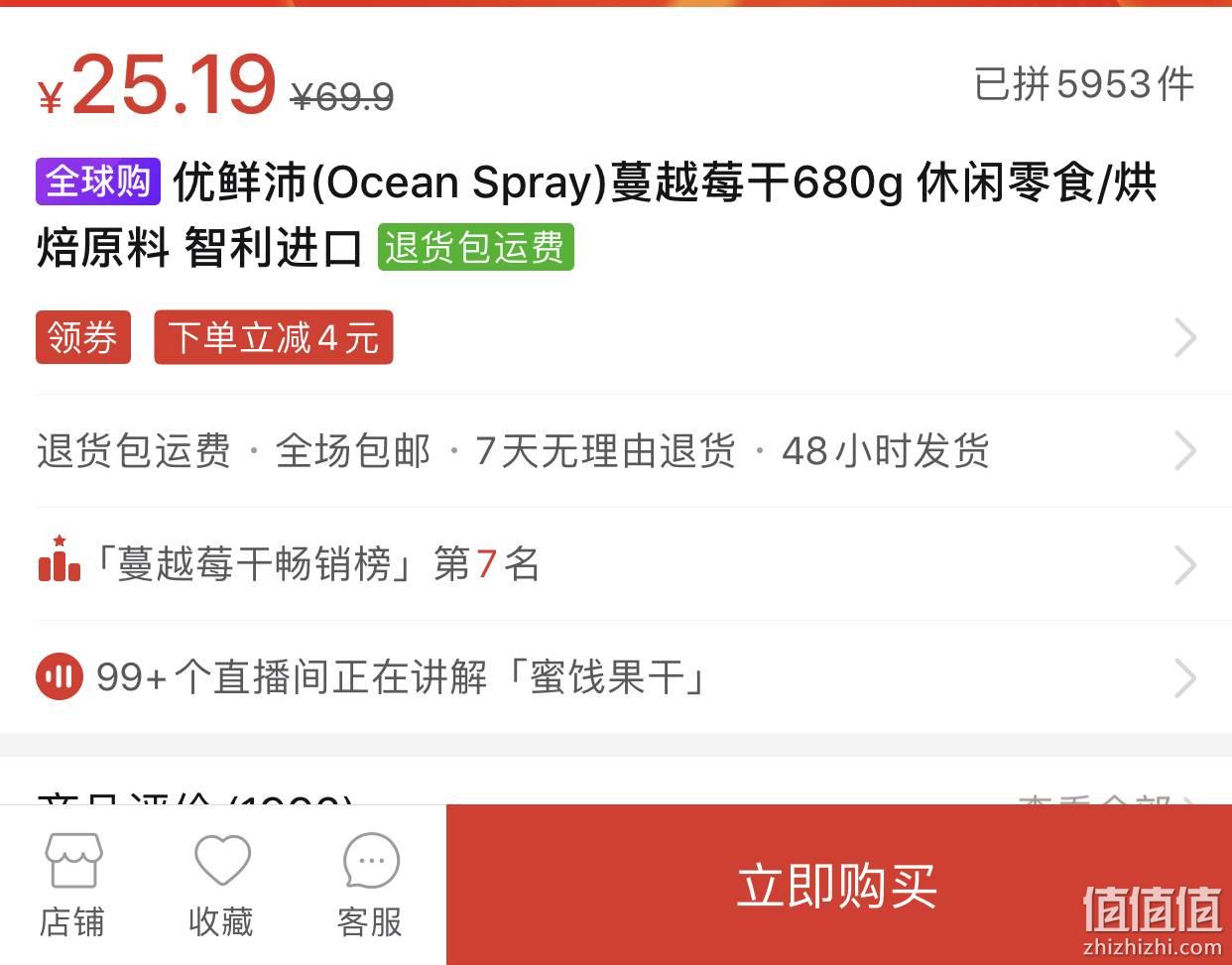Click the bestseller ranking chart icon
The image size is (1232, 965).
(x=60, y=559)
